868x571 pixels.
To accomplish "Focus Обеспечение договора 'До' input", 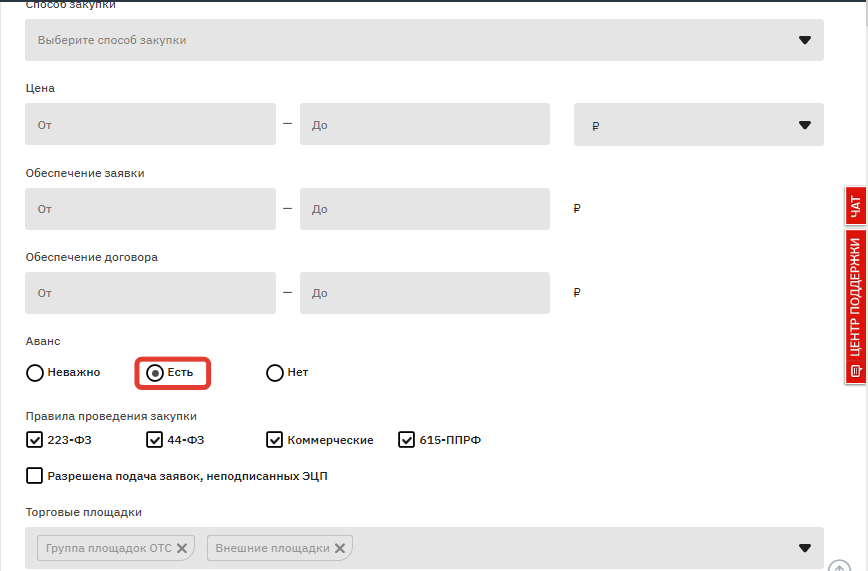I will (424, 293).
